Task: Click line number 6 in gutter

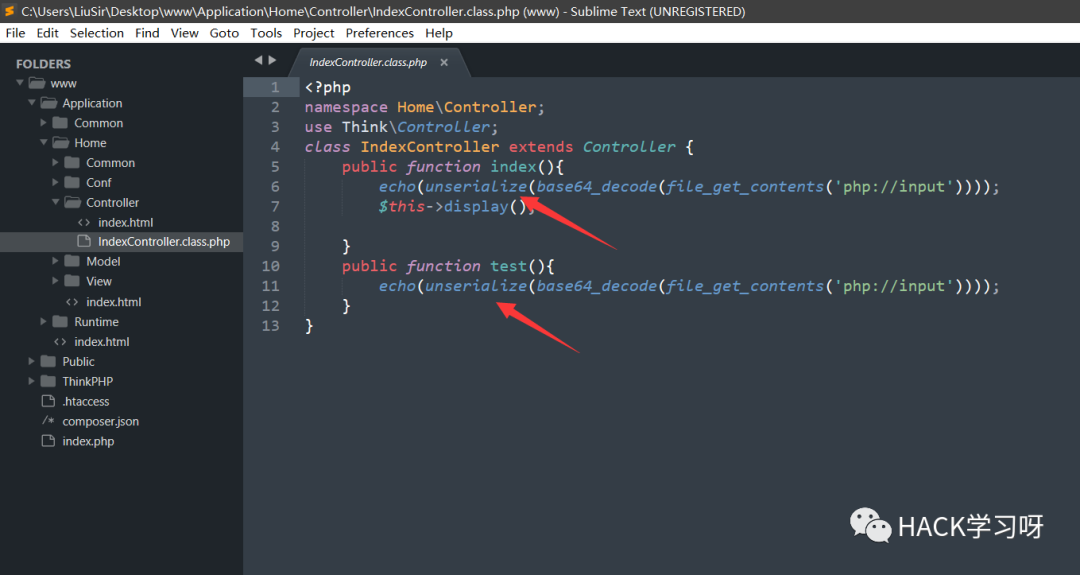Action: 275,187
